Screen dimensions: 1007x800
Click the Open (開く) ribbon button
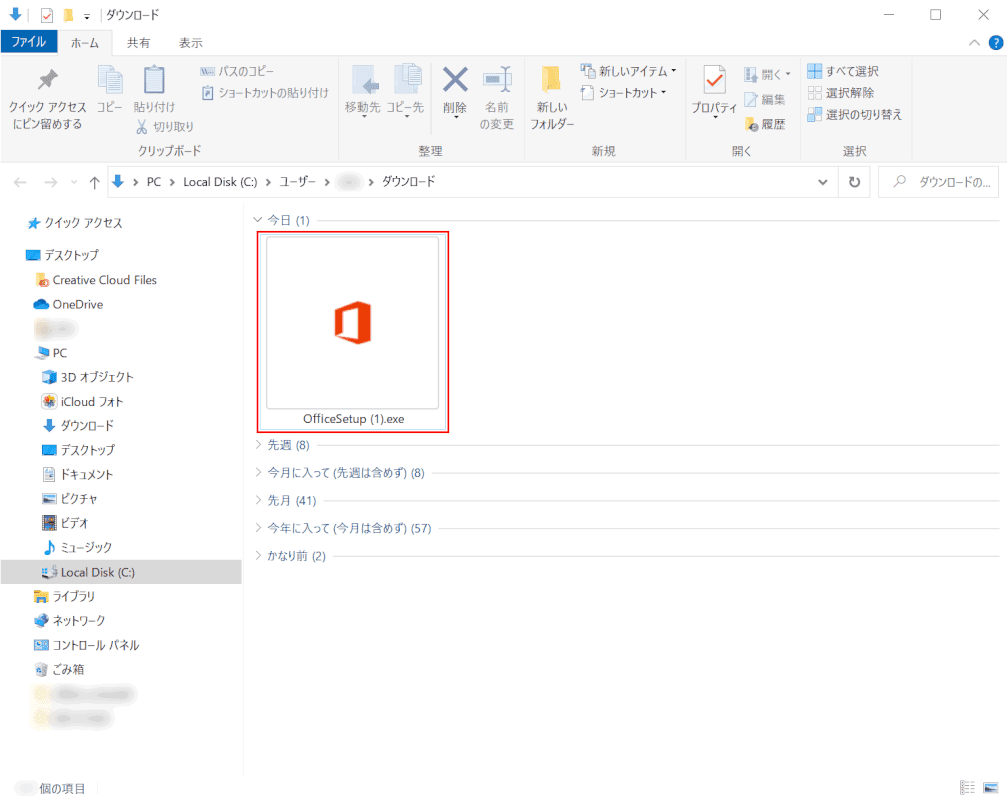[x=767, y=74]
